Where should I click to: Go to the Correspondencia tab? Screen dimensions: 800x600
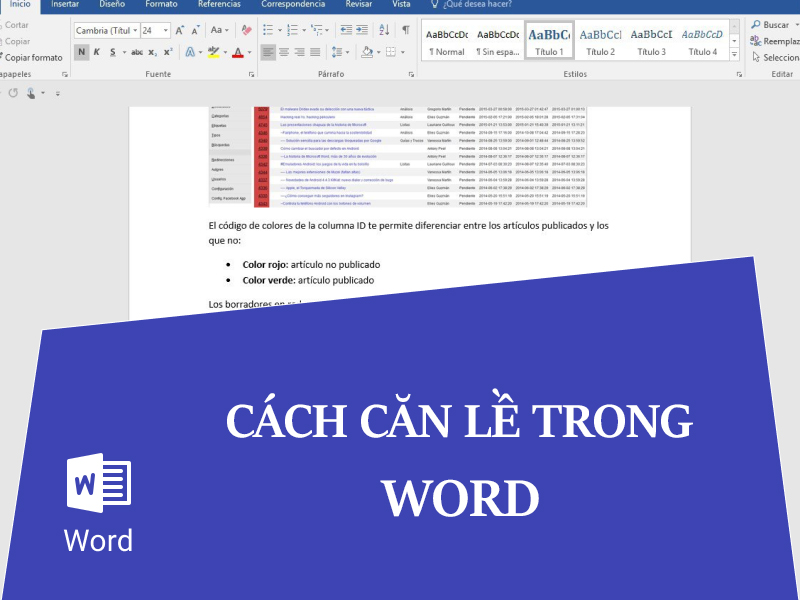(293, 4)
